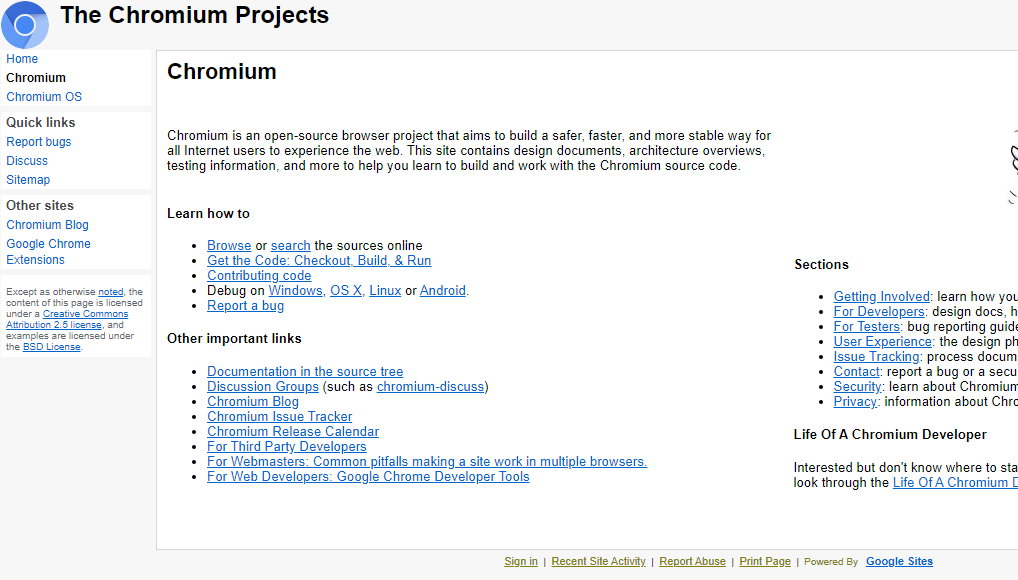Open Debug on OS X link
1018x580 pixels.
(x=345, y=290)
